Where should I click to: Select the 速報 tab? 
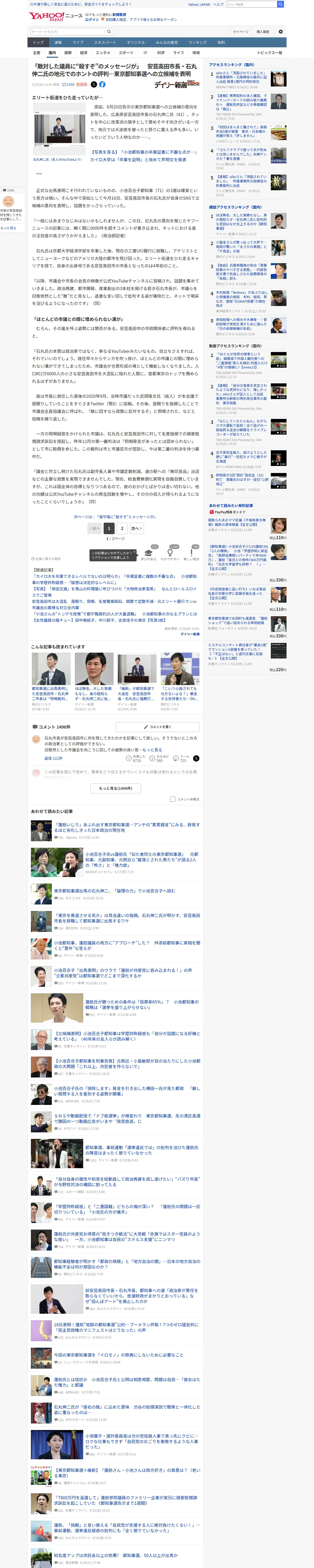pos(58,43)
